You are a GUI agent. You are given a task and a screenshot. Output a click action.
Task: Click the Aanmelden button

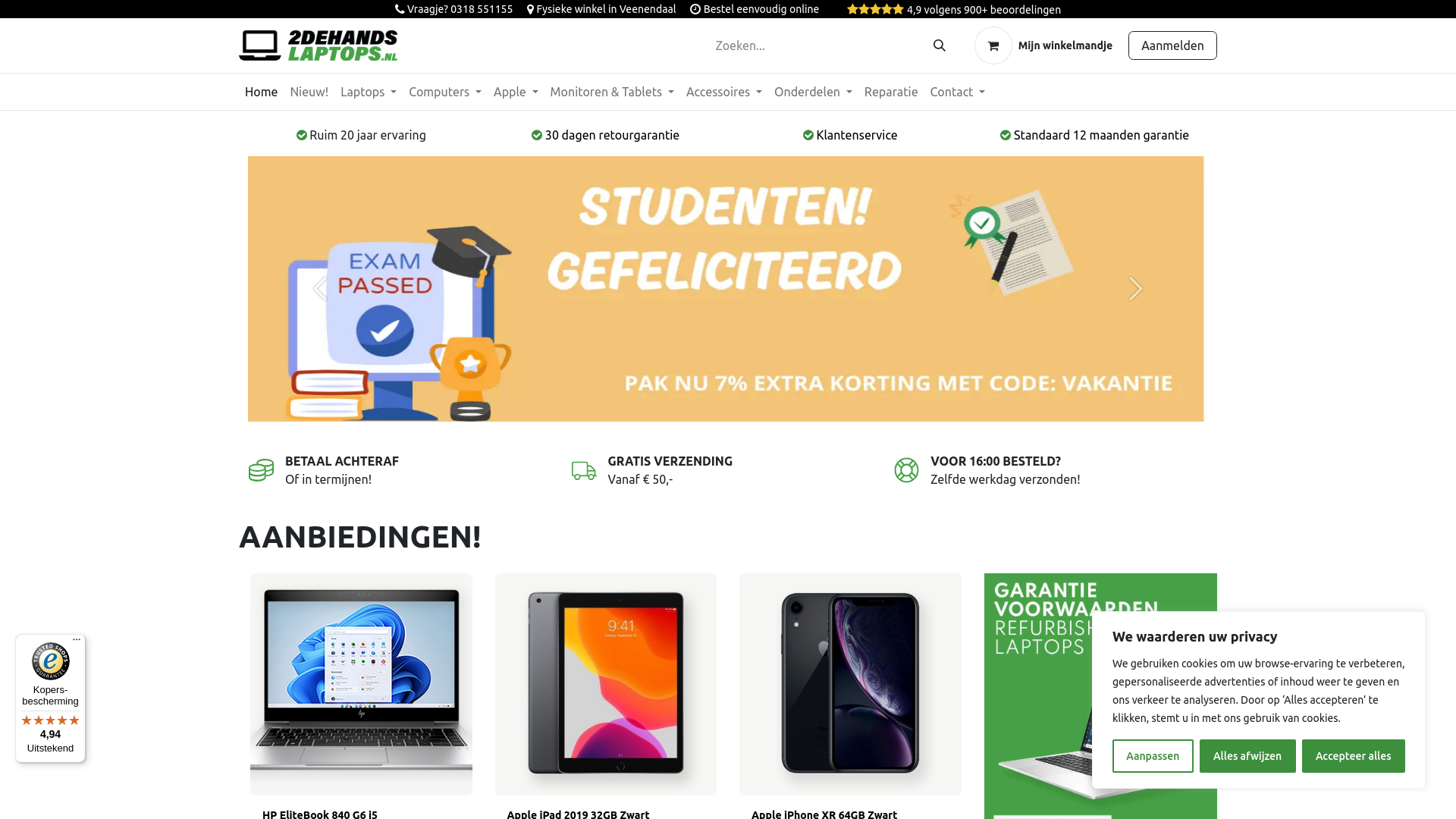point(1172,45)
